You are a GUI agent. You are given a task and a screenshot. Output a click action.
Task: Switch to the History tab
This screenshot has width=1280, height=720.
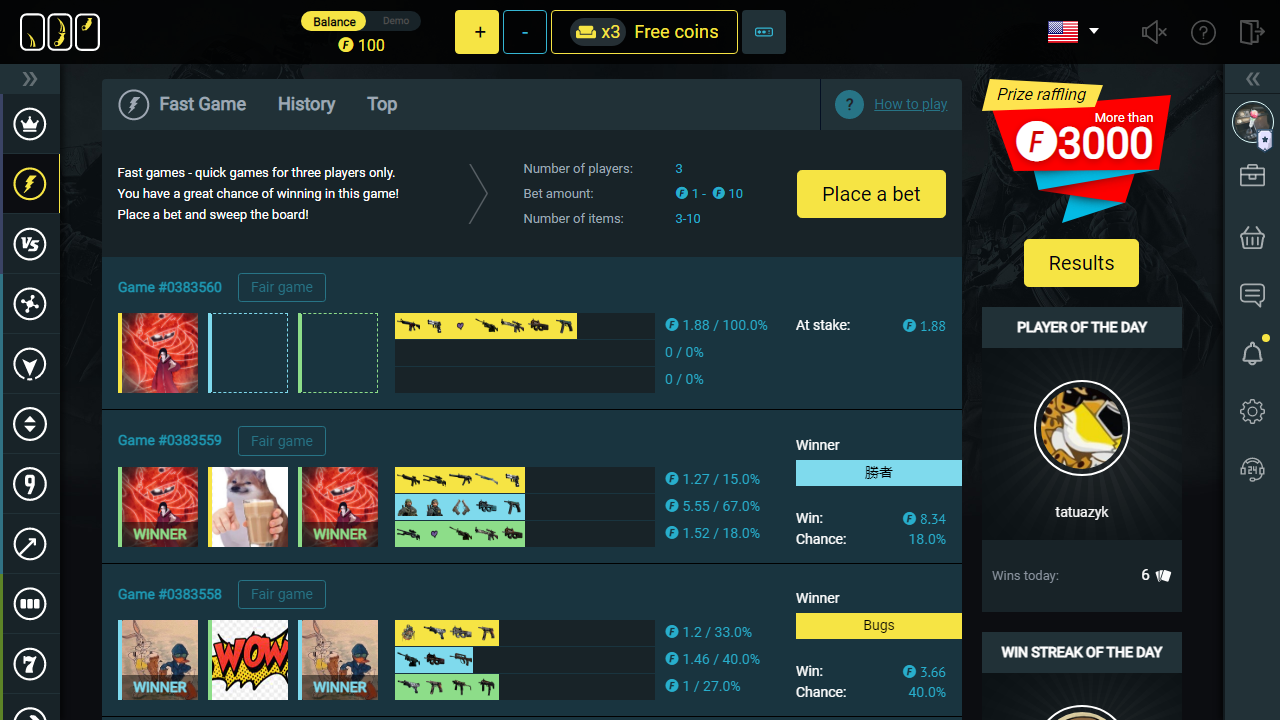point(306,104)
